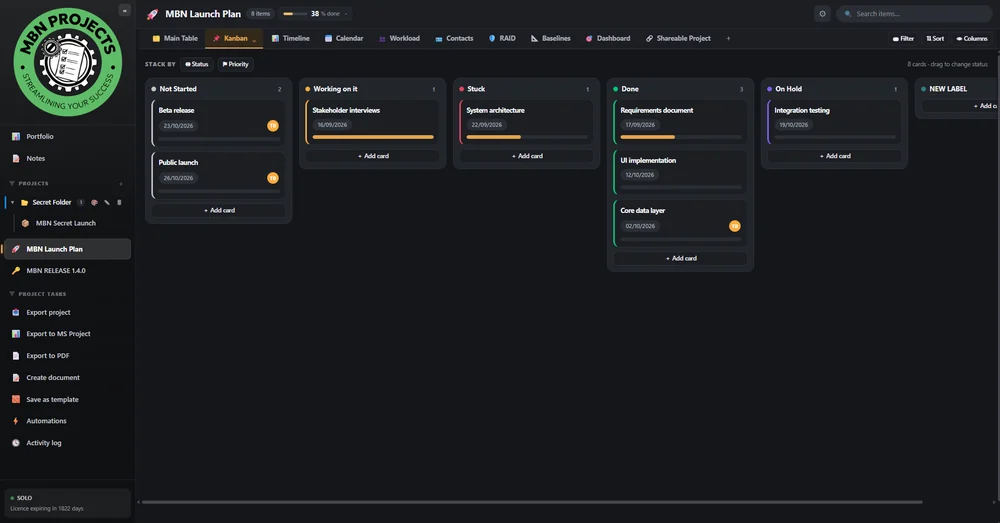Add card to the Stuck column

coord(527,156)
